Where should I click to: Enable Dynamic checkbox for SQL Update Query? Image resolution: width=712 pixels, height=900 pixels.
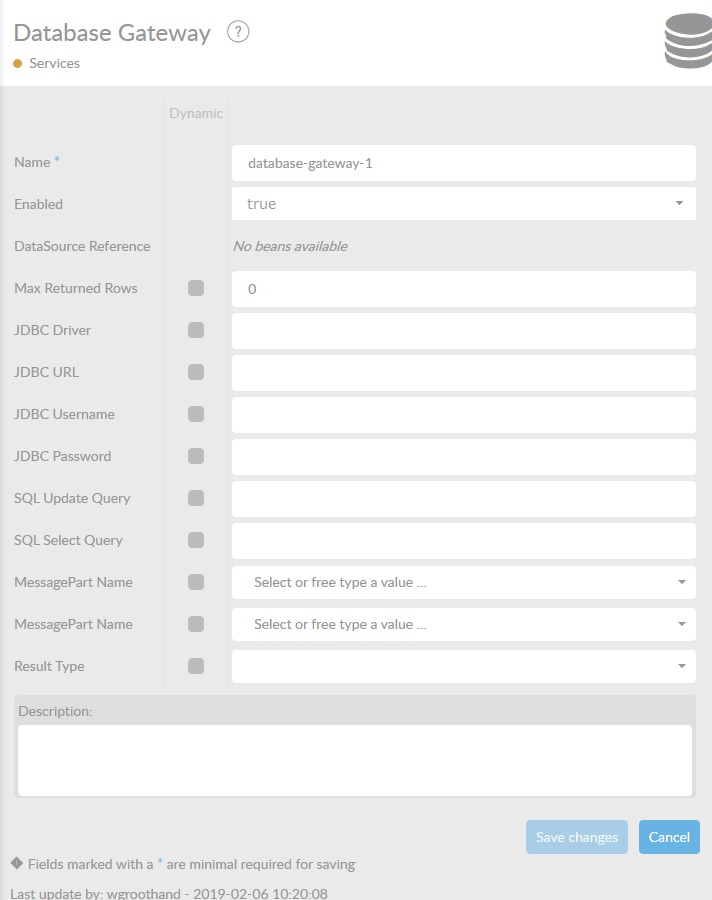pyautogui.click(x=196, y=498)
